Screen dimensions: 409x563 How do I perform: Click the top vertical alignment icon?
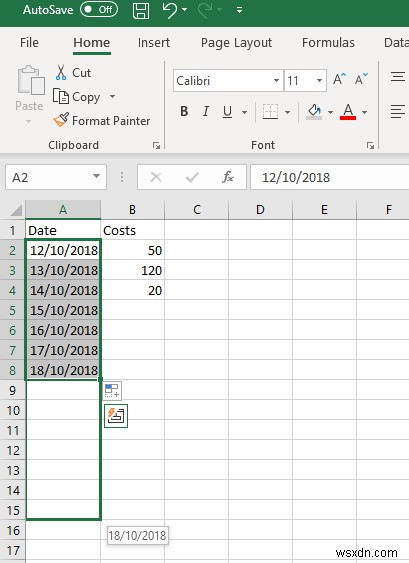click(x=398, y=76)
